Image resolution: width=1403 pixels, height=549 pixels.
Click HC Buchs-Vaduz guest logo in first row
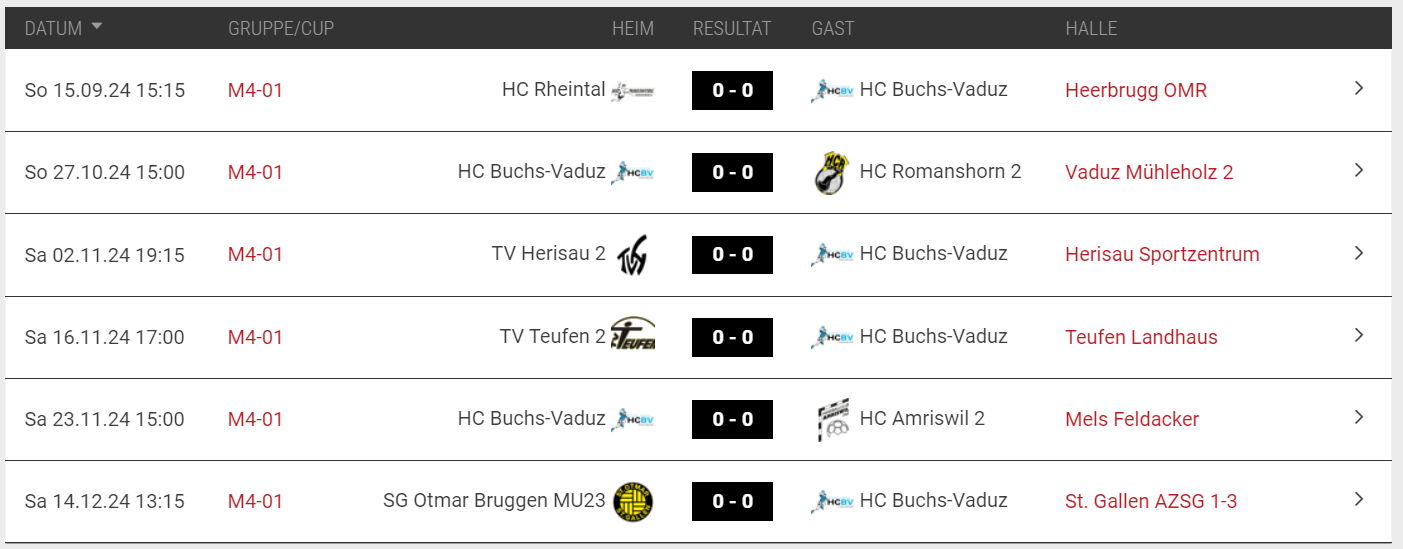[x=832, y=91]
